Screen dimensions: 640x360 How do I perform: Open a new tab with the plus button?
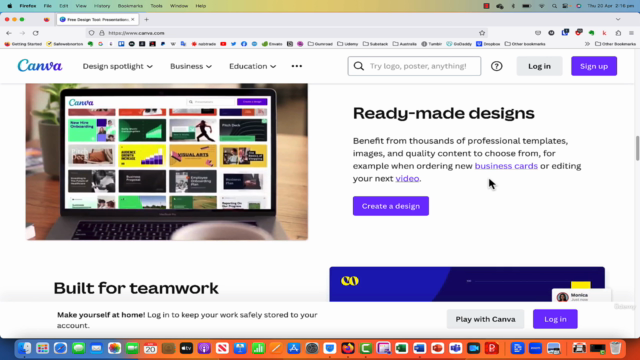(147, 19)
